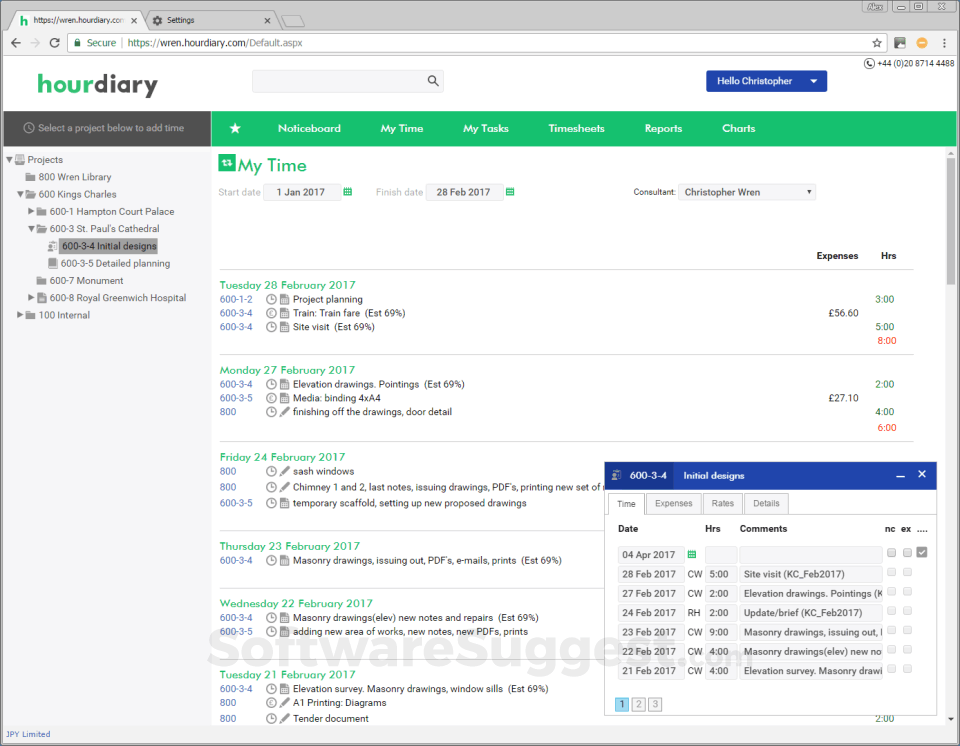This screenshot has height=746, width=960.
Task: Go to My Tasks in the navbar
Action: (x=486, y=128)
